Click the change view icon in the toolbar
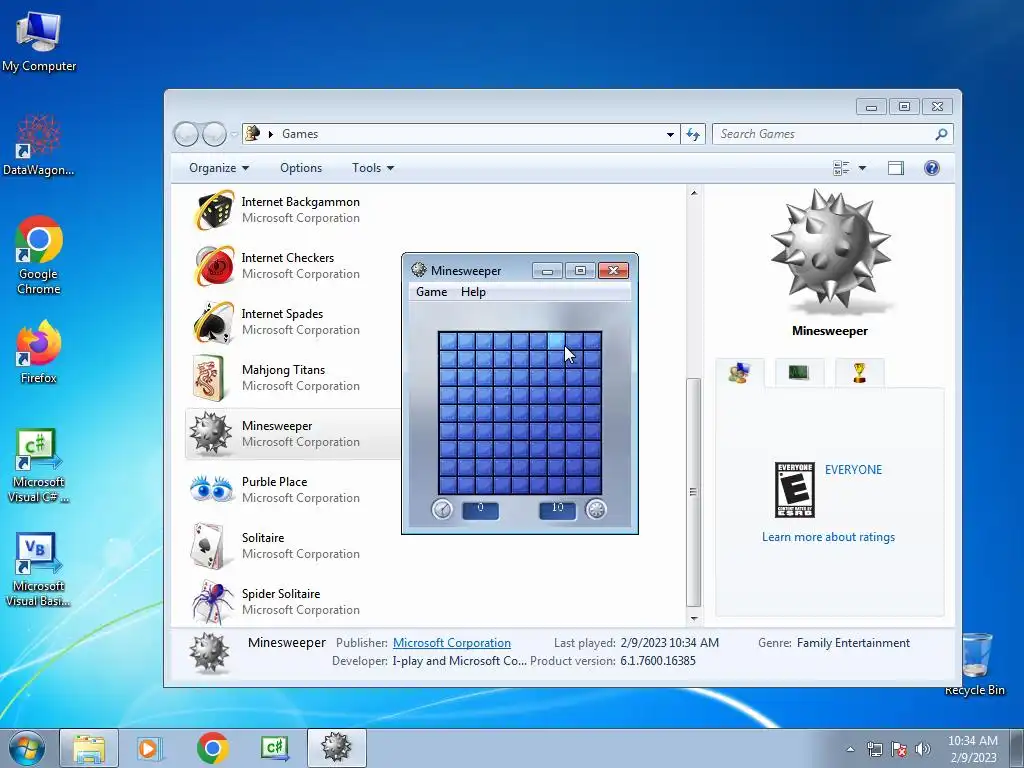The image size is (1024, 768). 841,168
